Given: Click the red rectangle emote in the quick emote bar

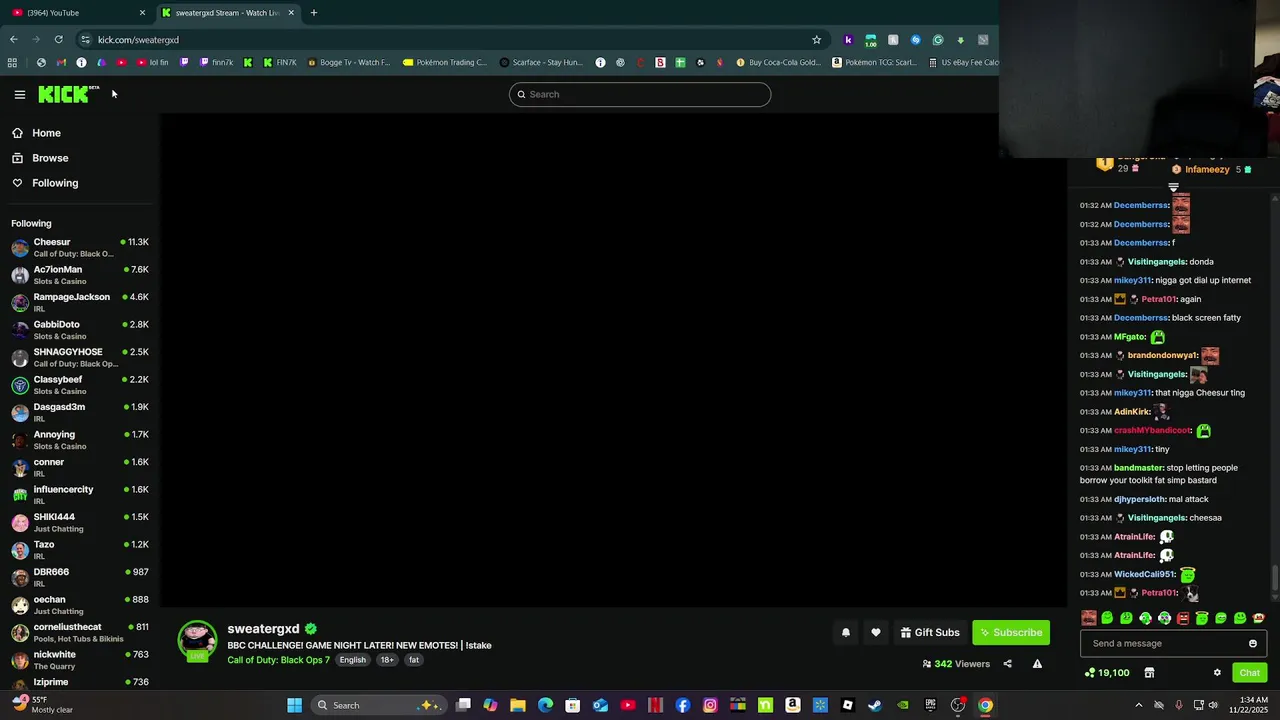Looking at the screenshot, I should point(1183,618).
